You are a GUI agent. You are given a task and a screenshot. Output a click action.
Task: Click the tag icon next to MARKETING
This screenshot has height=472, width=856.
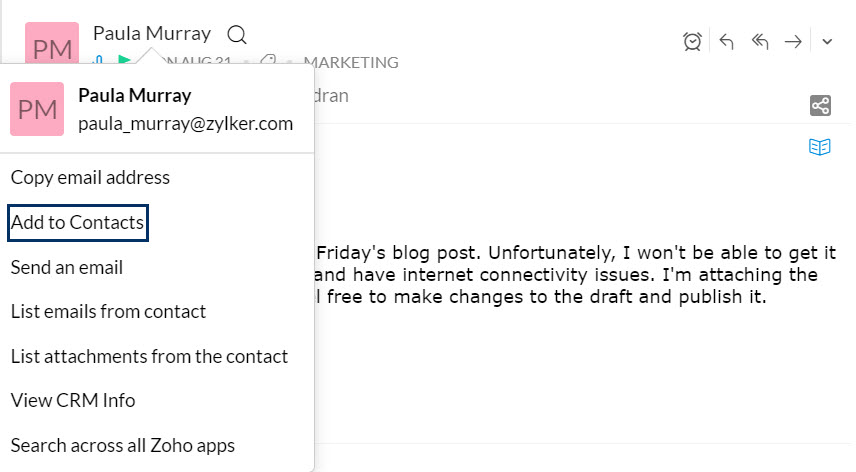click(268, 62)
